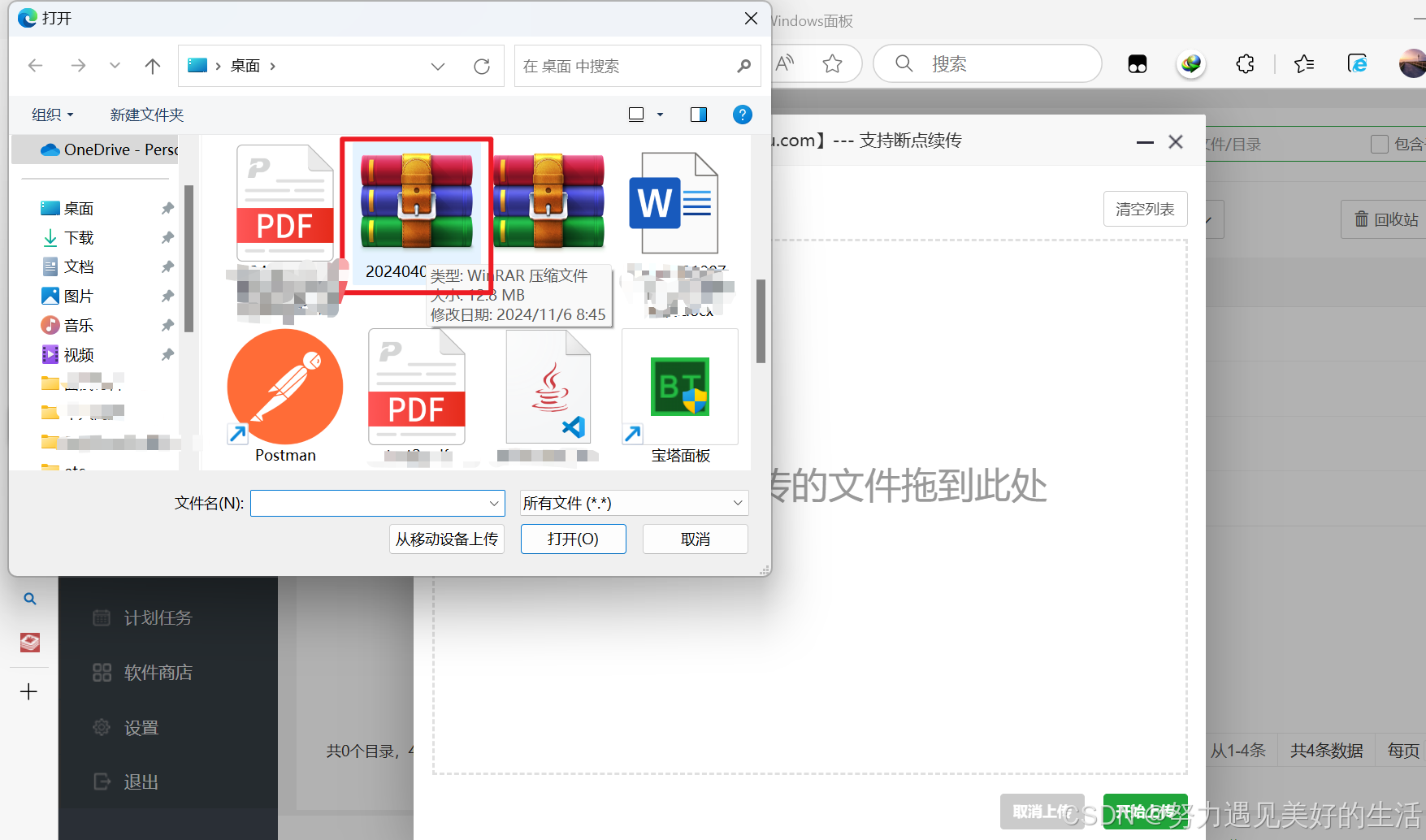
Task: Click the Edge 搜索 box
Action: [988, 63]
